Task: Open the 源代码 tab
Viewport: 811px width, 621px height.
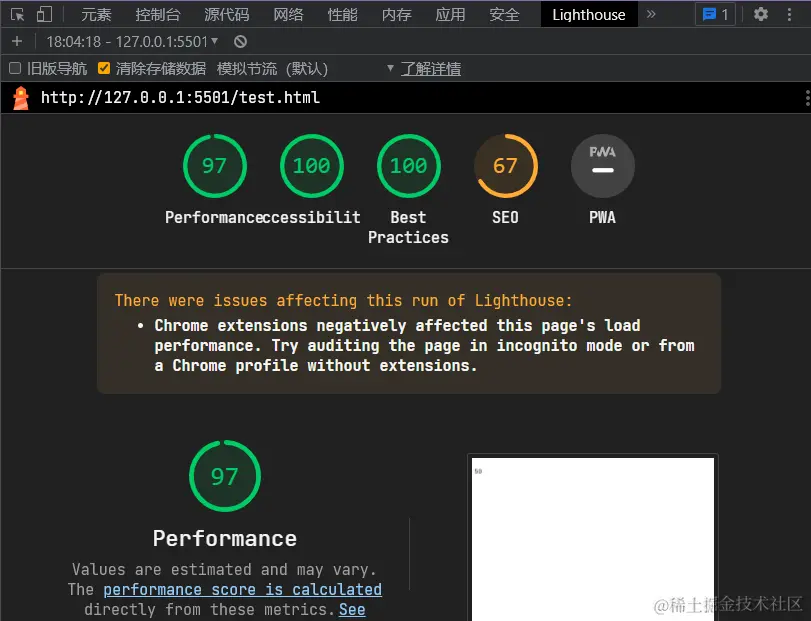Action: (x=227, y=14)
